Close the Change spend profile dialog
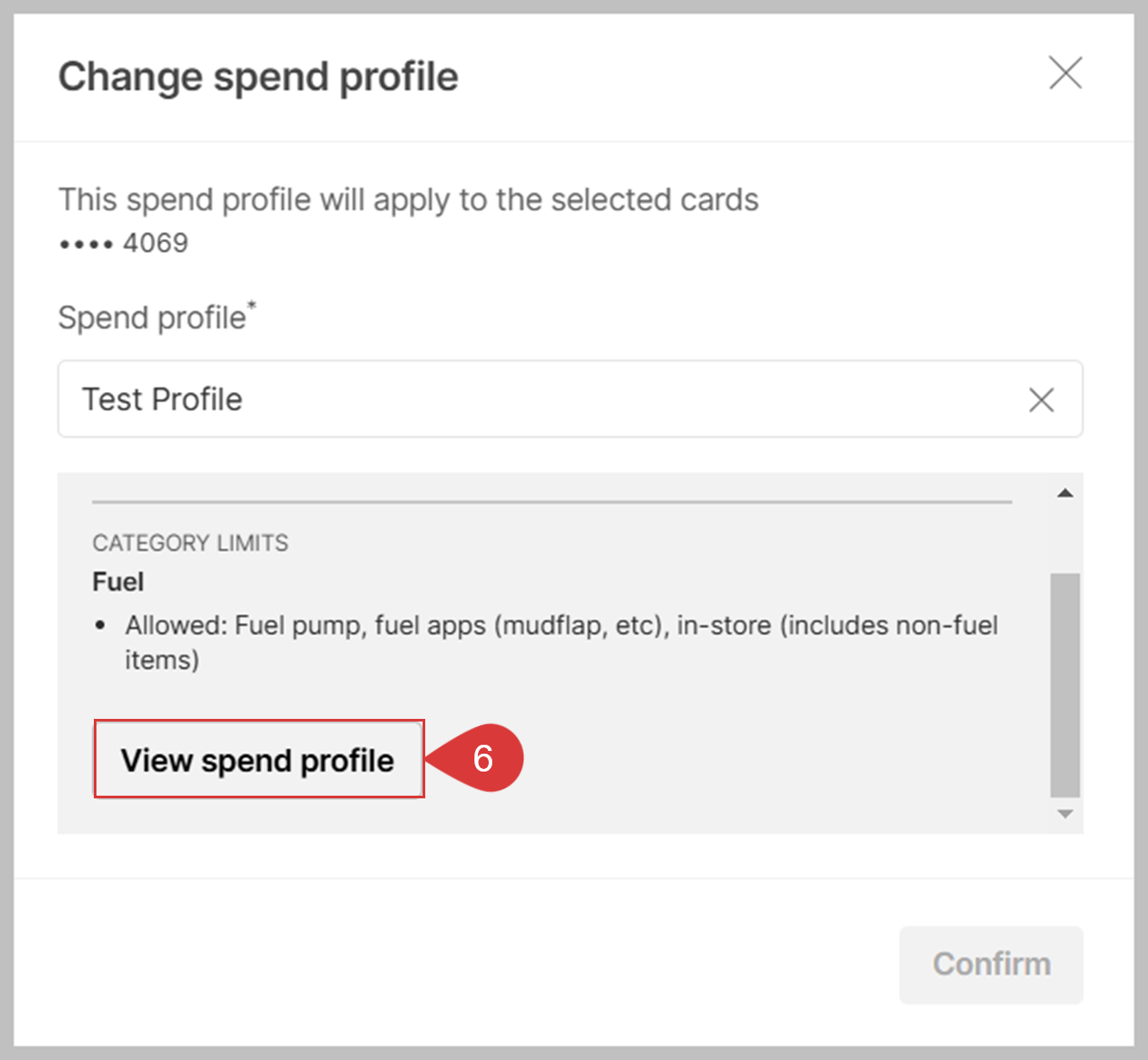This screenshot has width=1148, height=1060. click(x=1065, y=73)
